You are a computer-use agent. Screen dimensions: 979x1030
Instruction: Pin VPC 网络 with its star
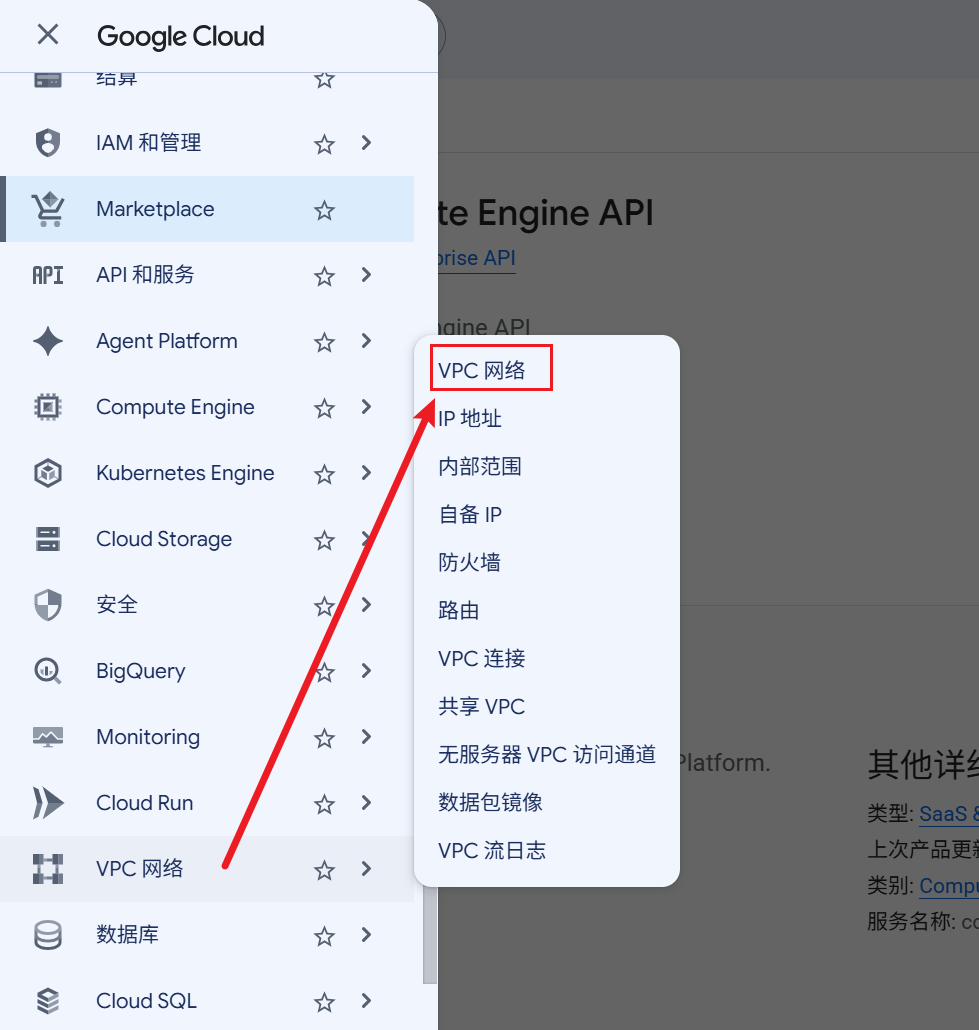(324, 870)
